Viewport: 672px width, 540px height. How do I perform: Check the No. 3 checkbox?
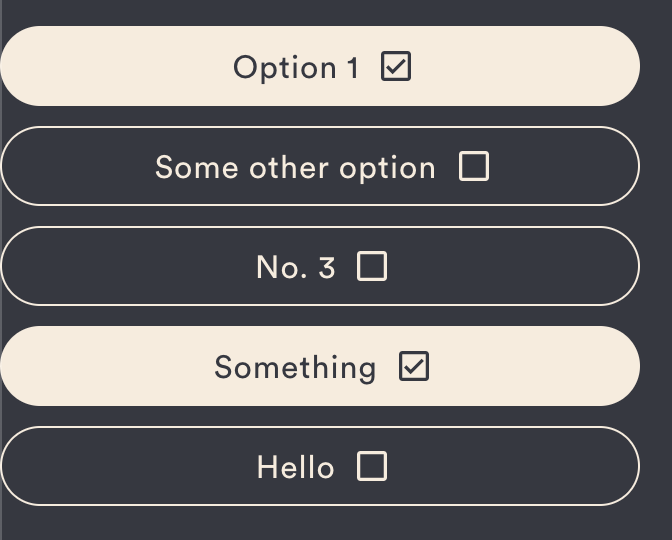(372, 266)
